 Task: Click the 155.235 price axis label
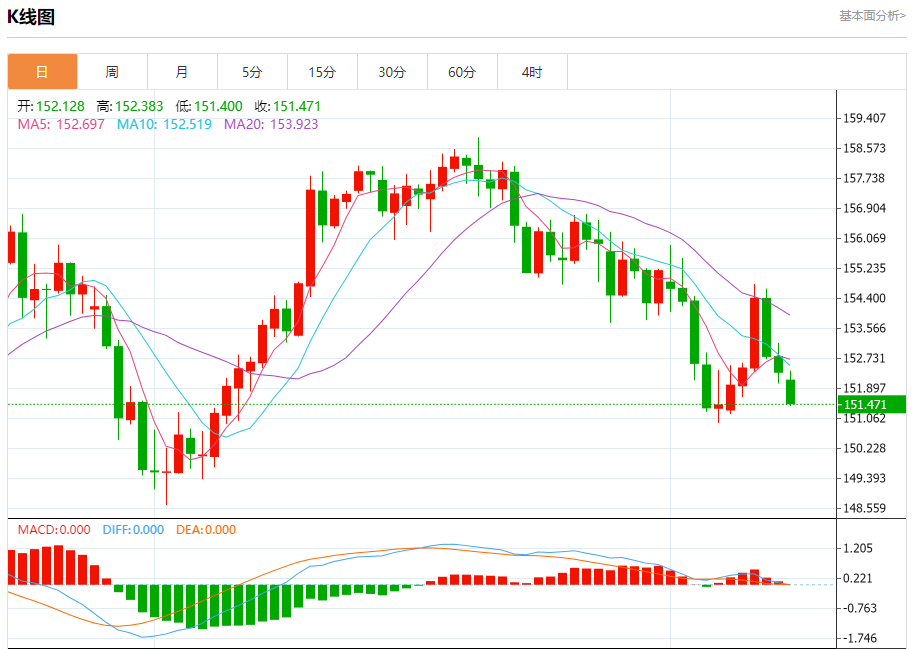click(x=864, y=268)
